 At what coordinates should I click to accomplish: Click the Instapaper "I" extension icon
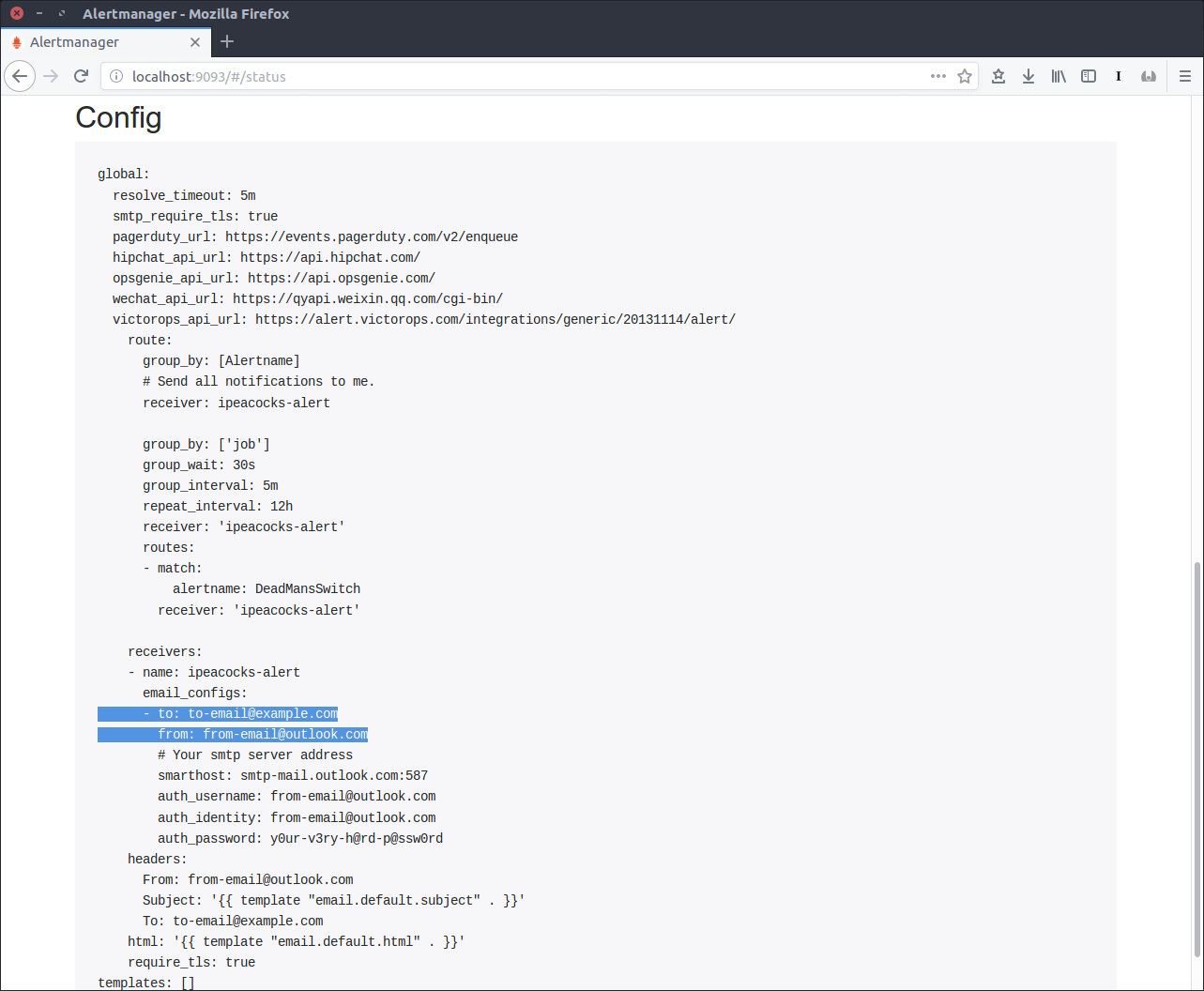[1119, 76]
